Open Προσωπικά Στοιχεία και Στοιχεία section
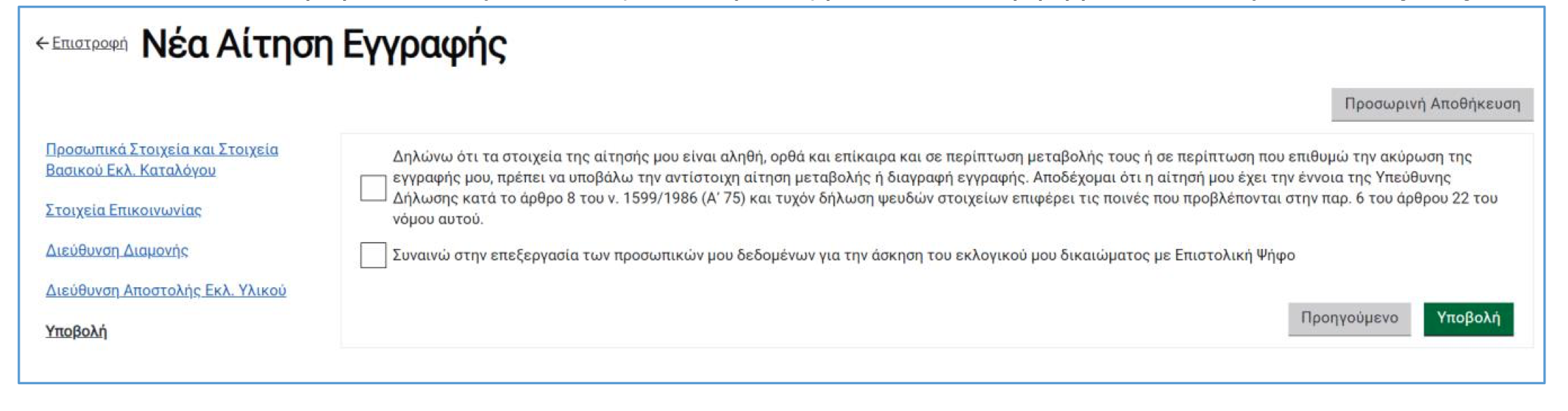Viewport: 1568px width, 411px height. coord(162,149)
